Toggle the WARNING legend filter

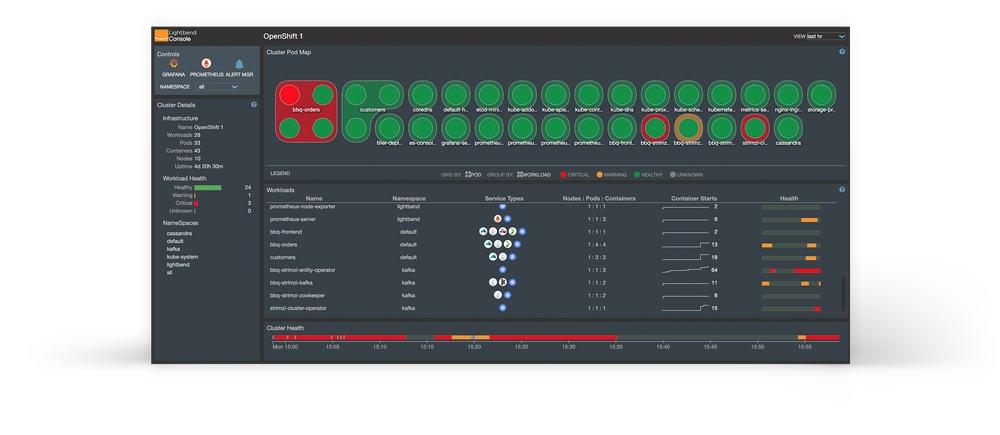612,174
